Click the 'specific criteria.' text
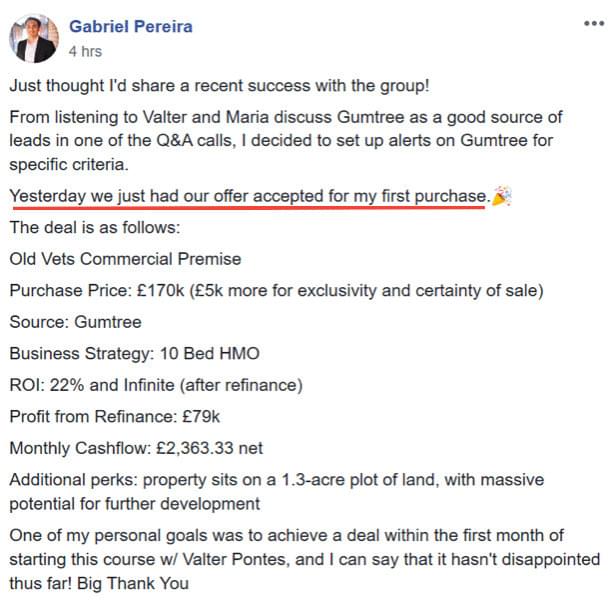 click(x=69, y=165)
